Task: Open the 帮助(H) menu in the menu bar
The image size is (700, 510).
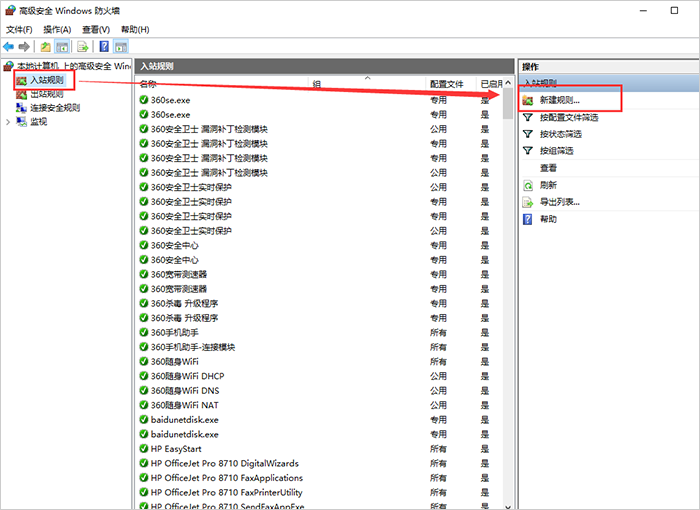Action: tap(135, 29)
